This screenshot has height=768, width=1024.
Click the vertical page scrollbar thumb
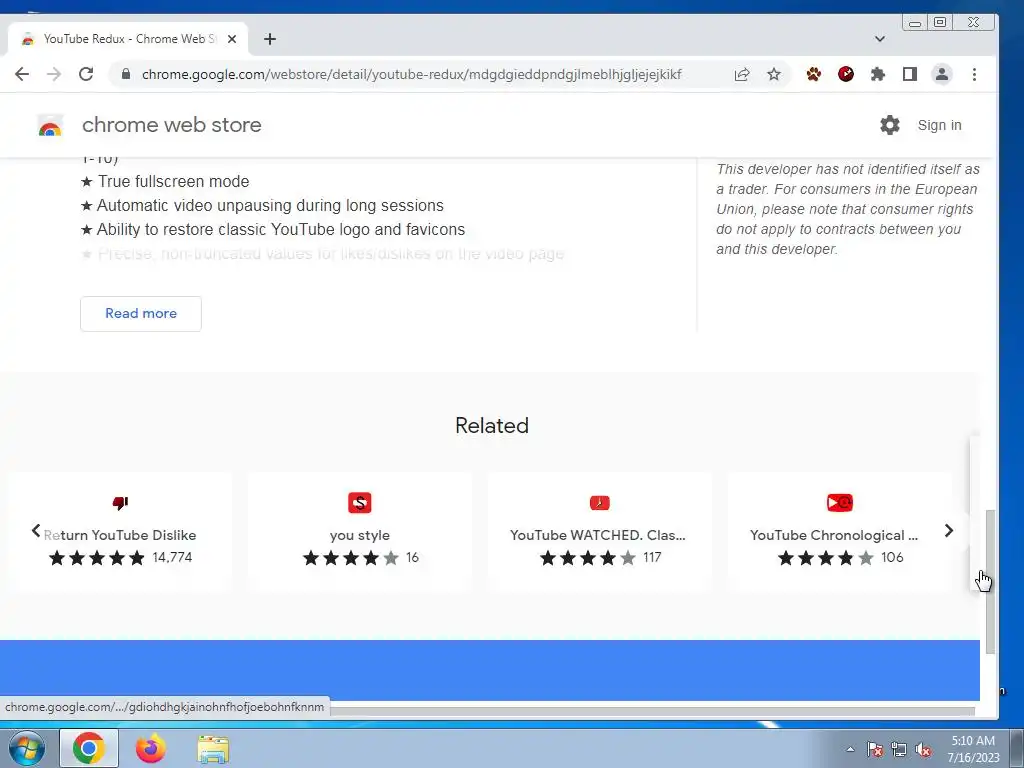990,581
